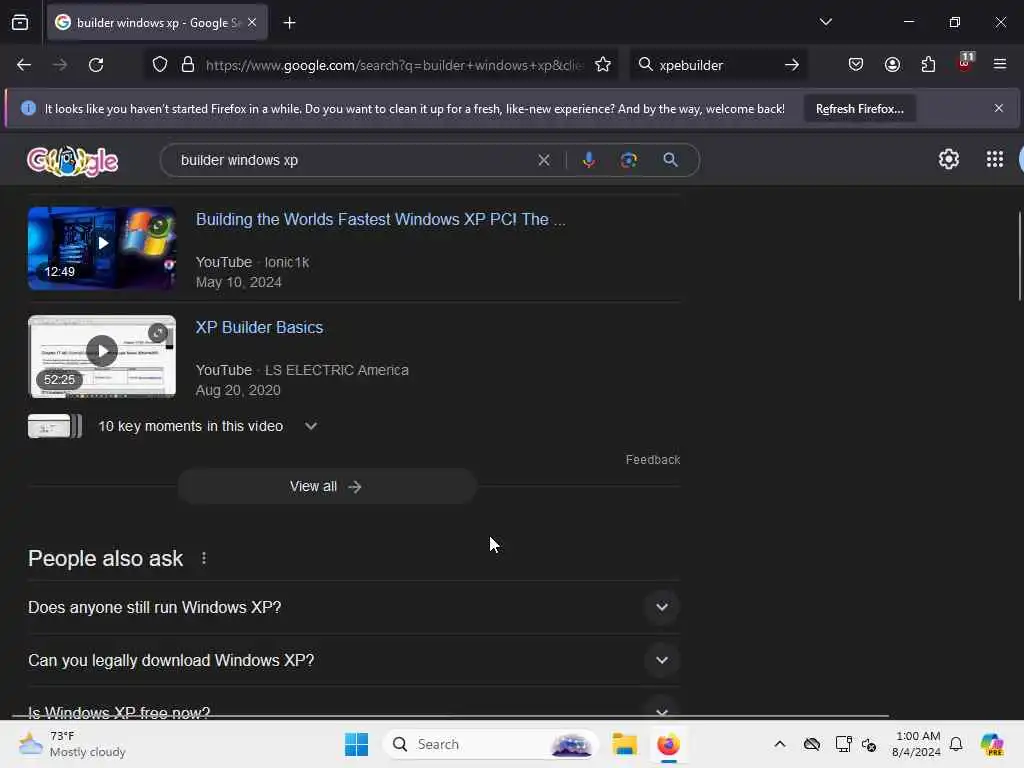Open the XP Builder Basics link
Image resolution: width=1024 pixels, height=768 pixels.
click(259, 327)
